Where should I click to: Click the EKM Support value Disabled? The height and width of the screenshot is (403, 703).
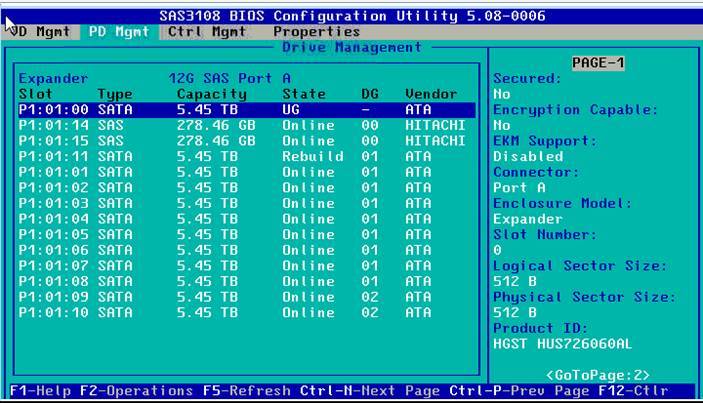click(528, 156)
